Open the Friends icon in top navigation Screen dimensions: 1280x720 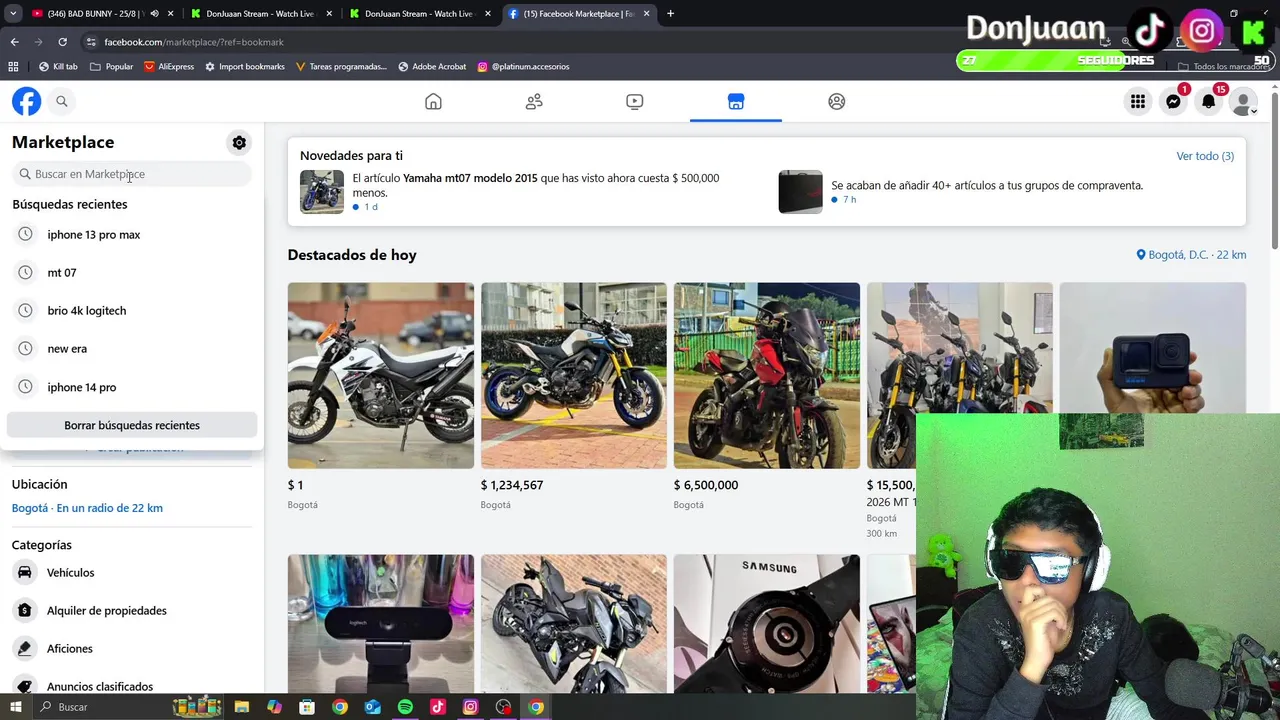[534, 101]
